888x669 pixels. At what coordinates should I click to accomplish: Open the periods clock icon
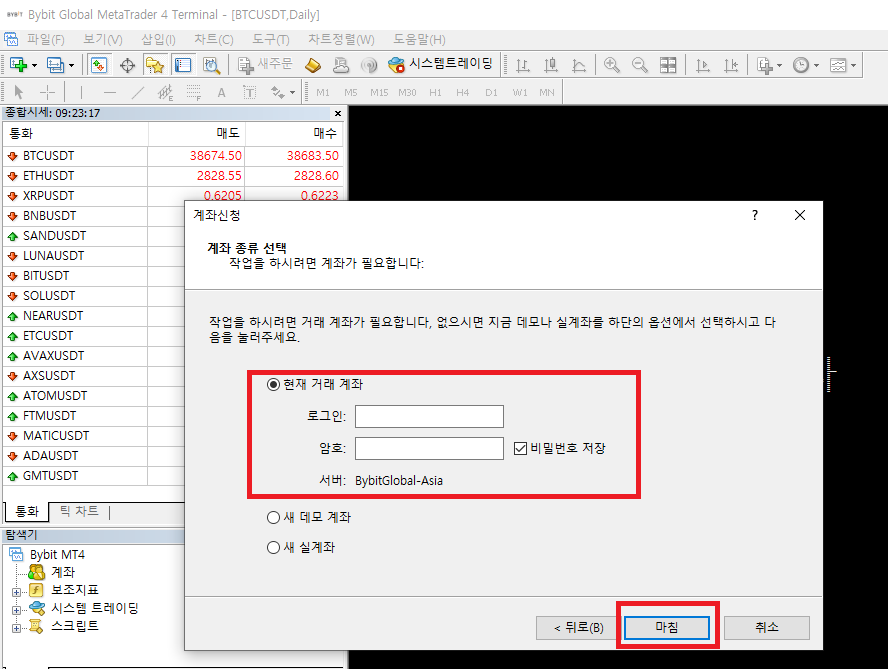coord(801,65)
